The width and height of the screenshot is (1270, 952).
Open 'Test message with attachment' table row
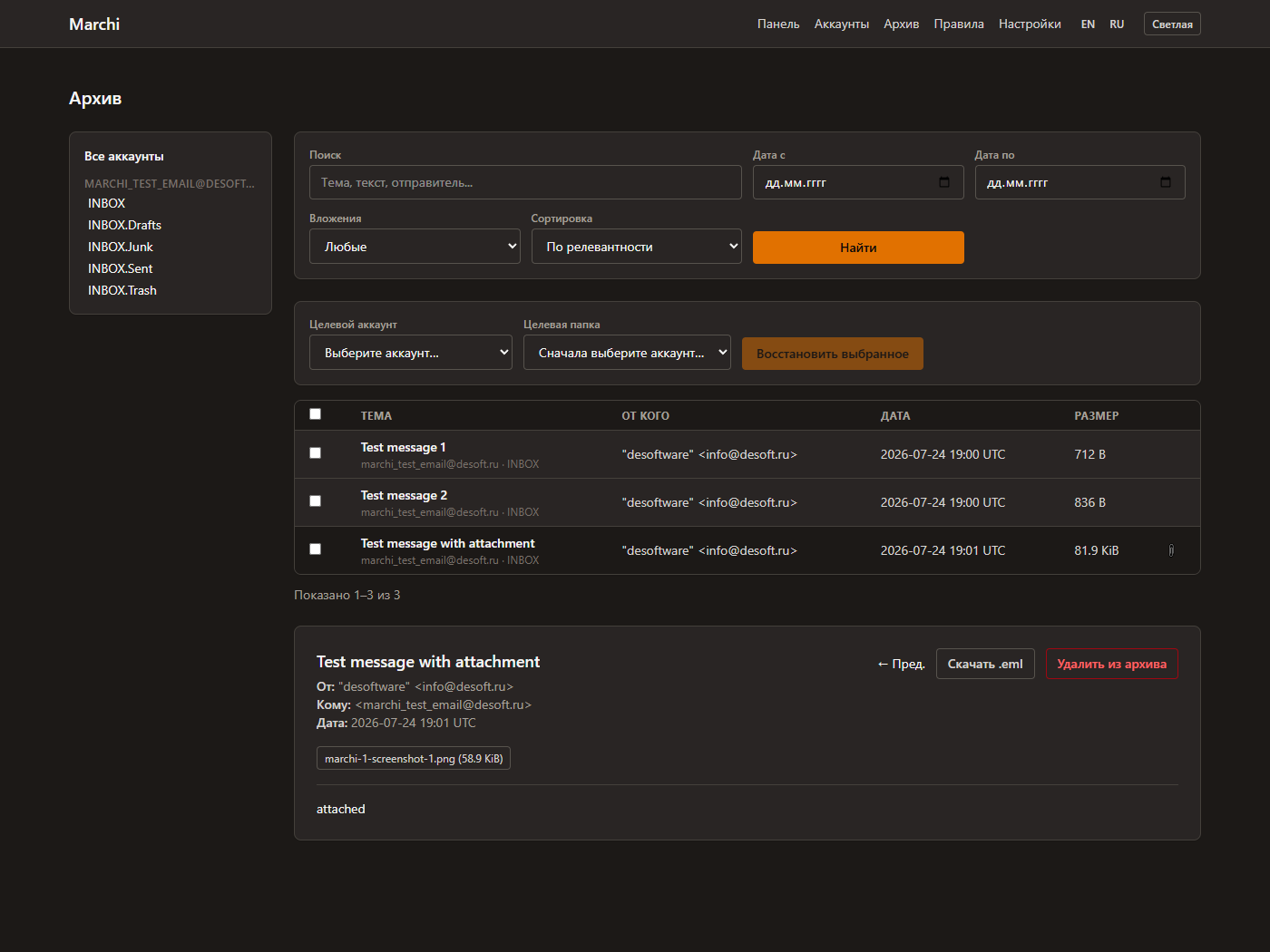click(x=747, y=550)
